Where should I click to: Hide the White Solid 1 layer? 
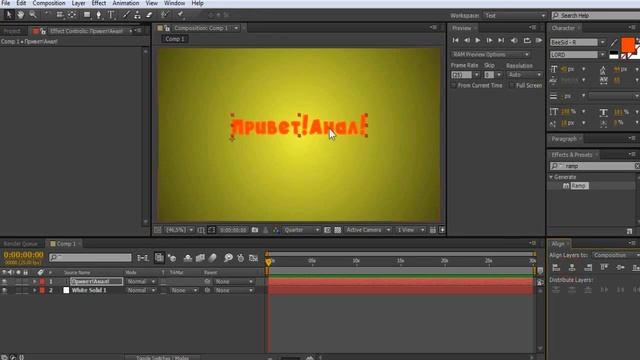(4, 290)
